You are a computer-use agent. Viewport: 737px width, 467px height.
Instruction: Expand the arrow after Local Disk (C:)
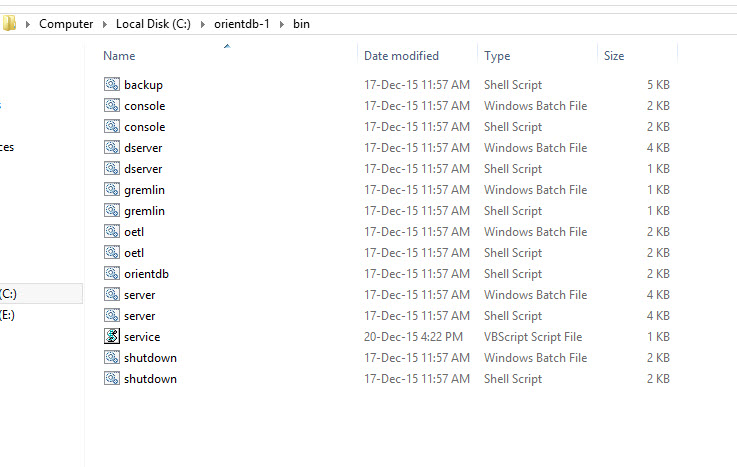[203, 24]
